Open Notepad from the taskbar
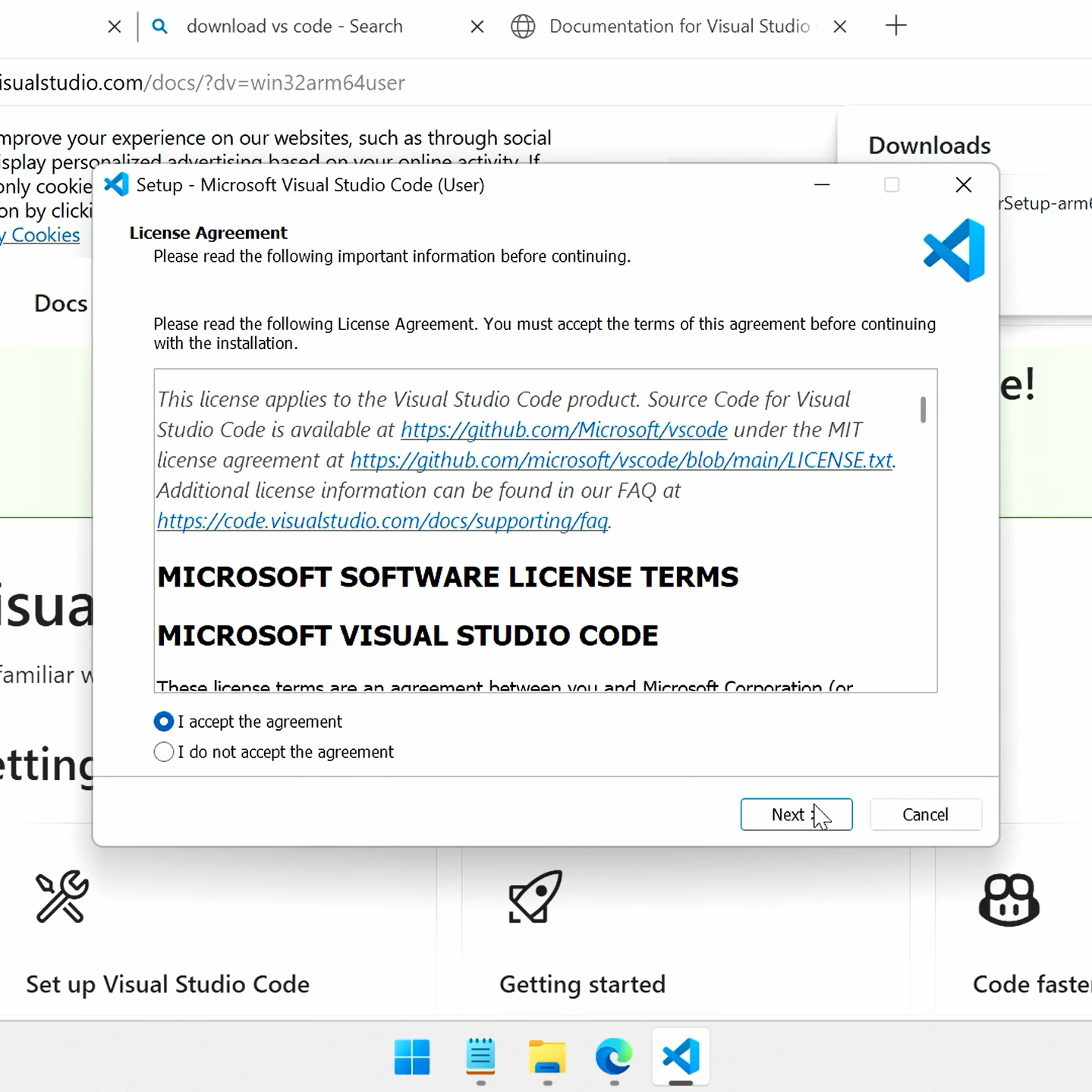This screenshot has width=1092, height=1092. pos(480,1056)
